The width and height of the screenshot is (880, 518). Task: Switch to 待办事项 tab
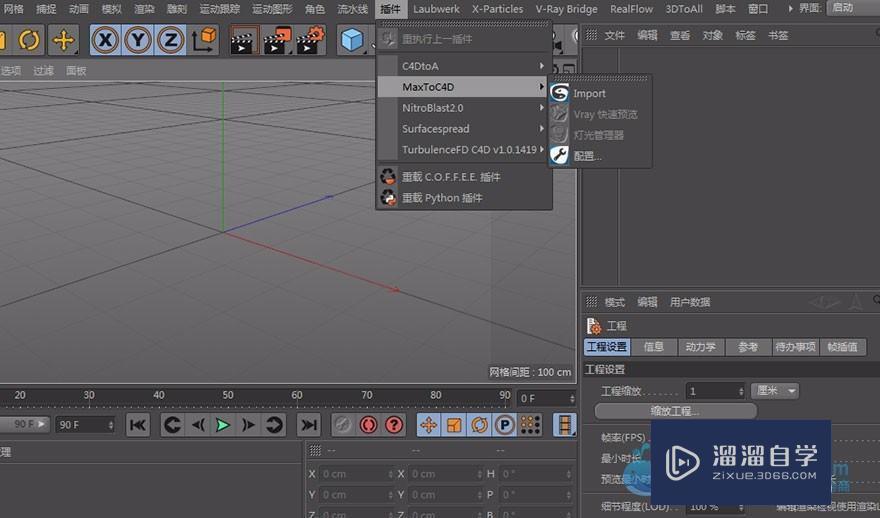(x=795, y=347)
